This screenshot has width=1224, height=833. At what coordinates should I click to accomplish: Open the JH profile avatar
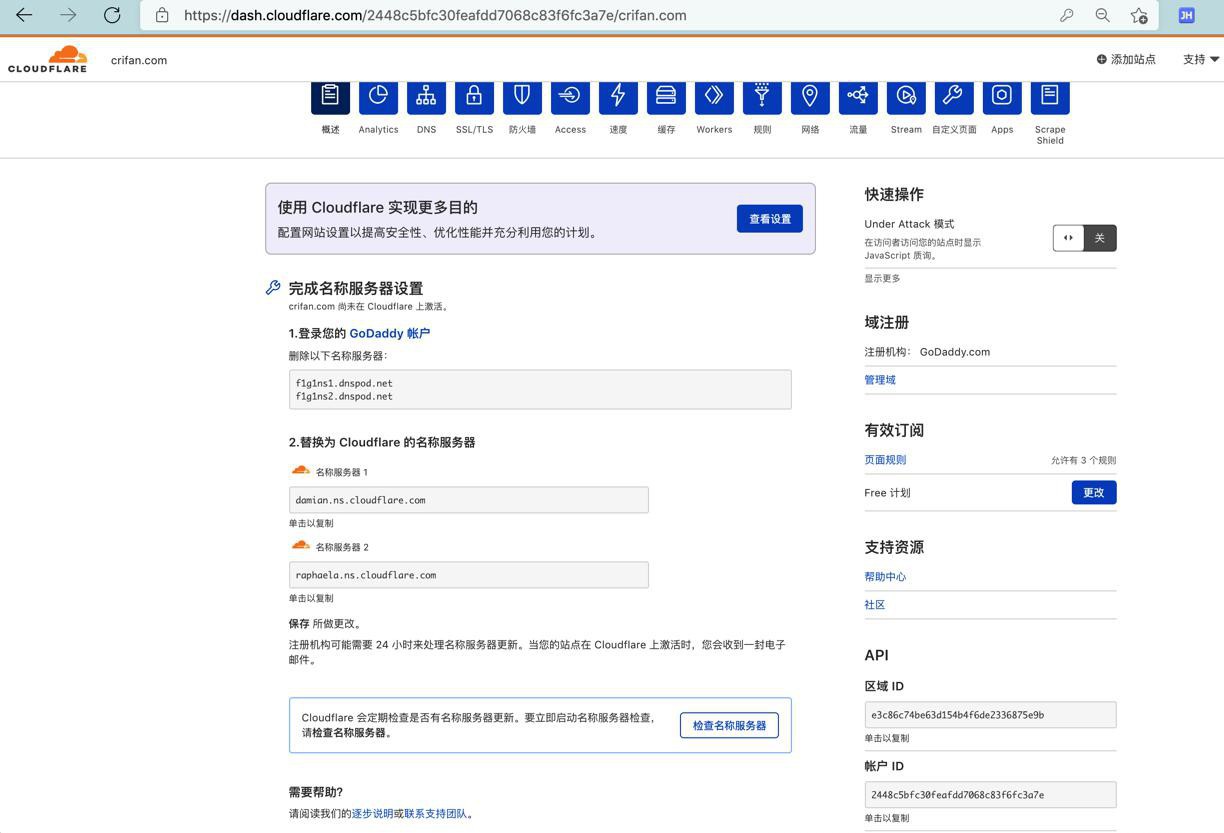point(1186,15)
